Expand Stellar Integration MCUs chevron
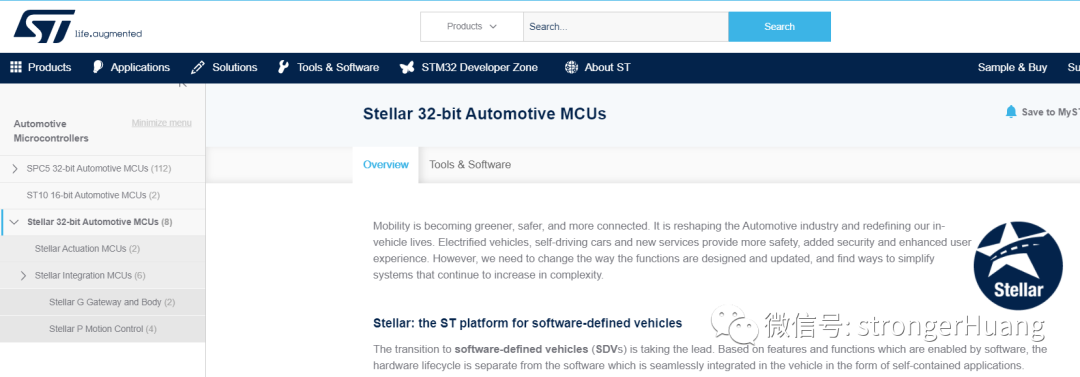 pyautogui.click(x=23, y=276)
